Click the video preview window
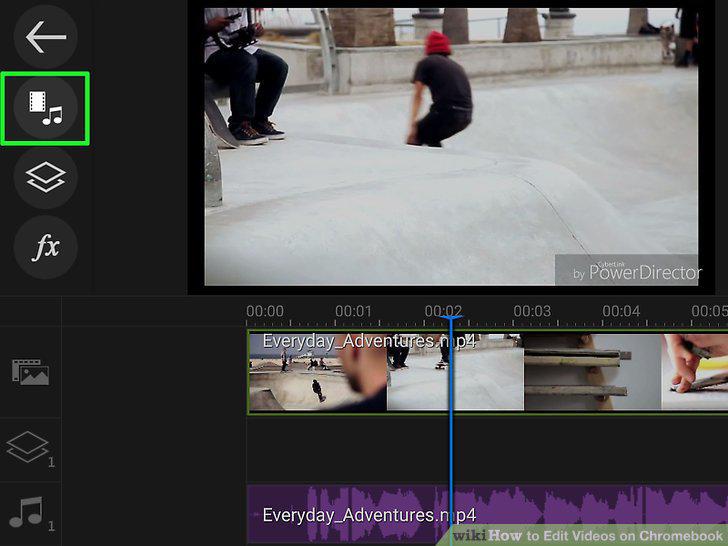Viewport: 728px width, 546px height. pyautogui.click(x=451, y=147)
